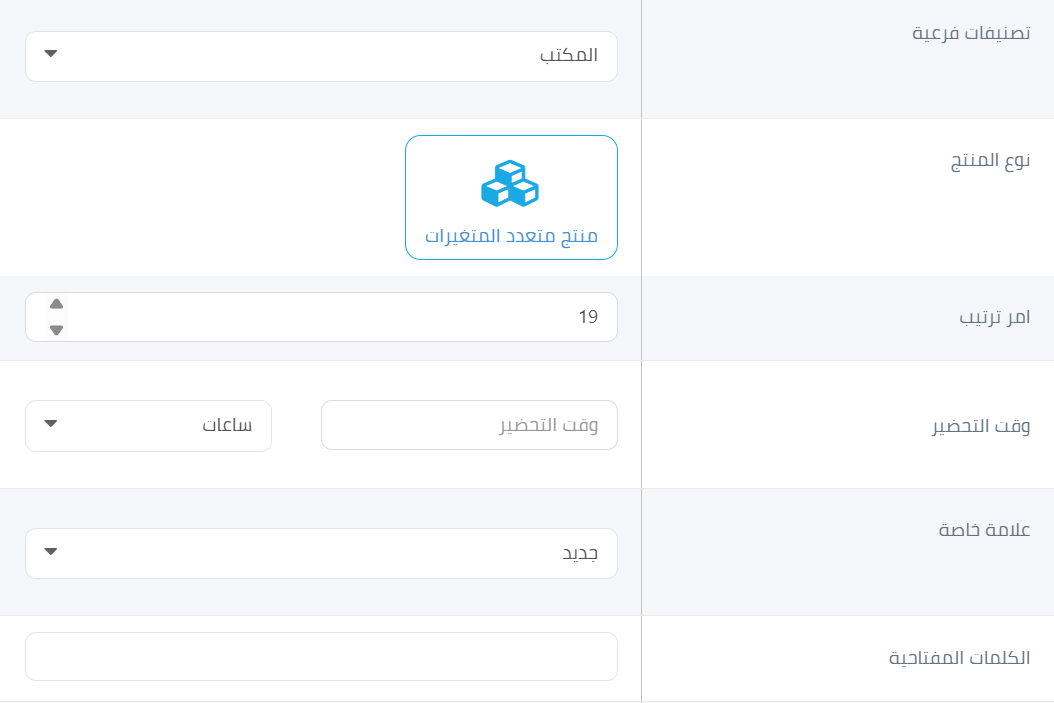Click the نوع المنتج field label
The width and height of the screenshot is (1054, 703).
(990, 161)
